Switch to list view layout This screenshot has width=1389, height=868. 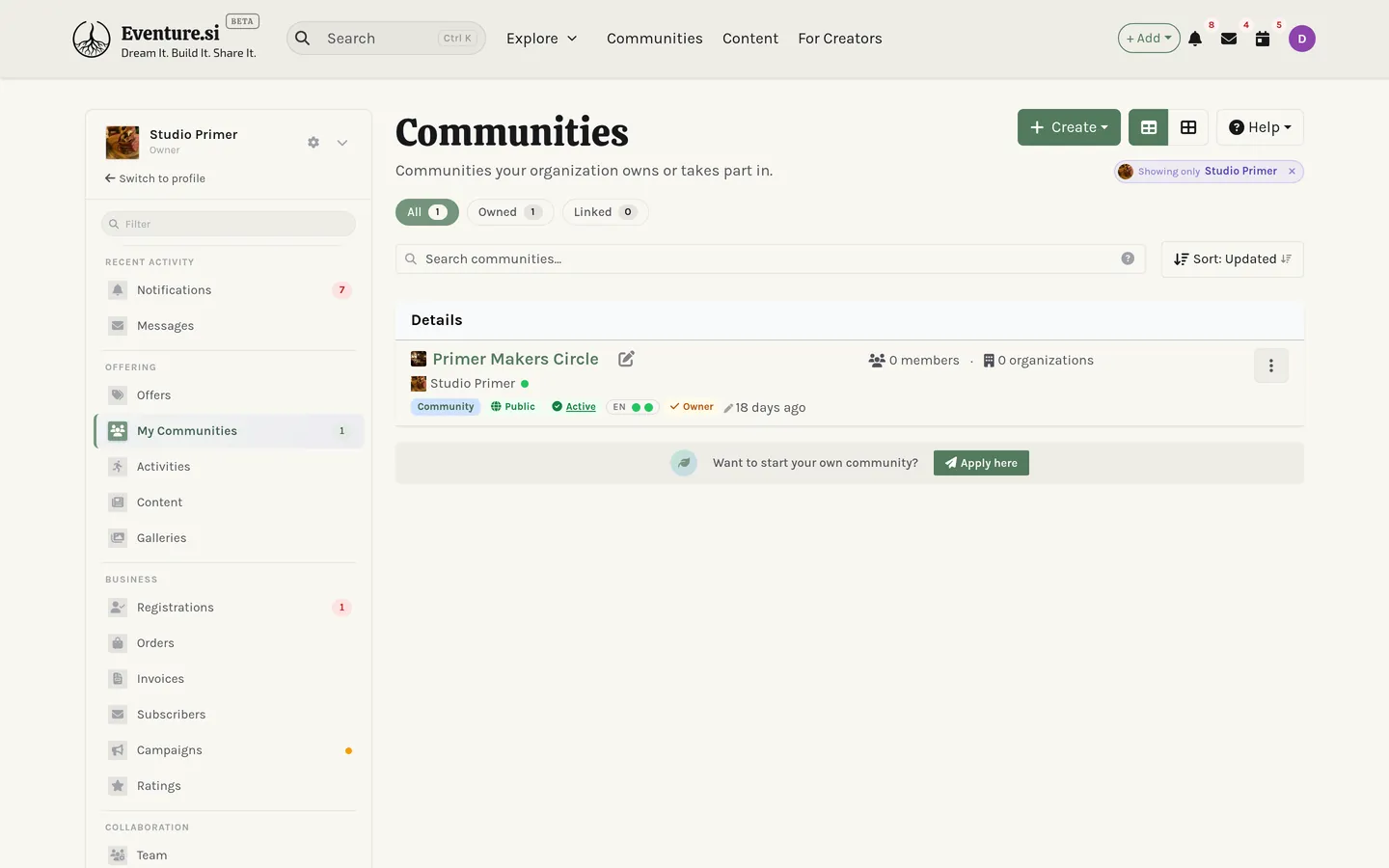(x=1149, y=127)
